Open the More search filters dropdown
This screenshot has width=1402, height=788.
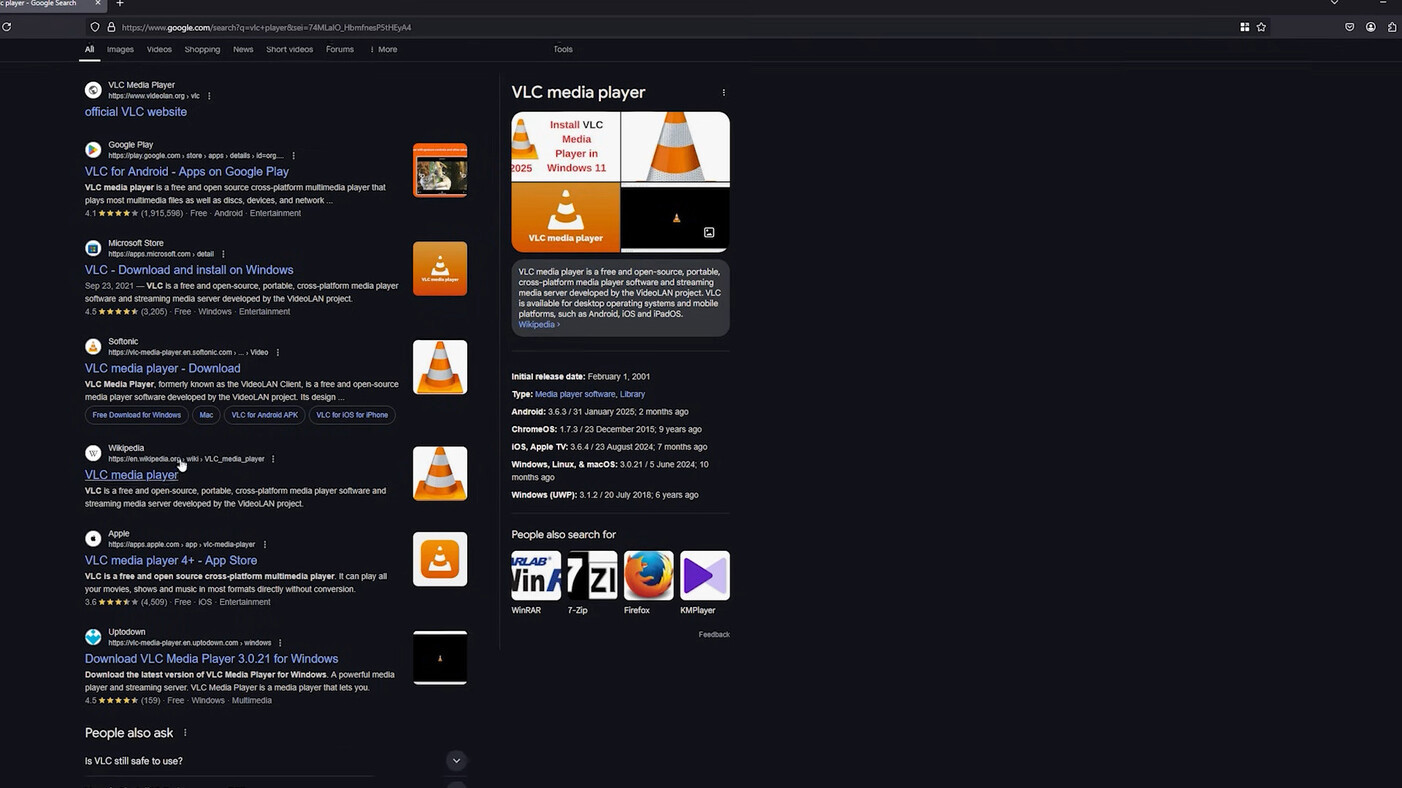[383, 49]
